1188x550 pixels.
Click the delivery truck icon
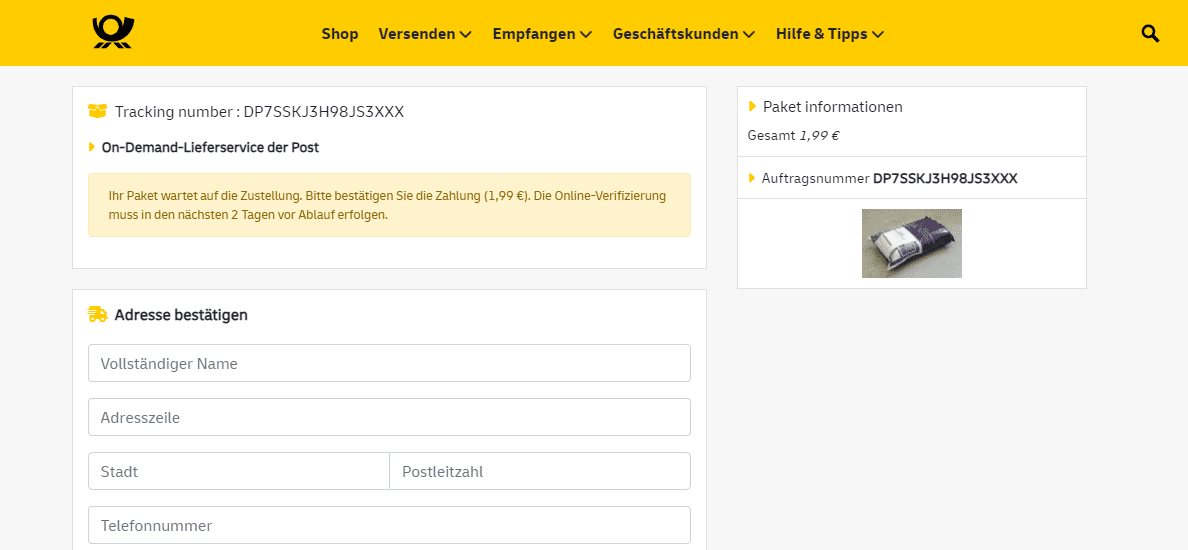tap(97, 315)
